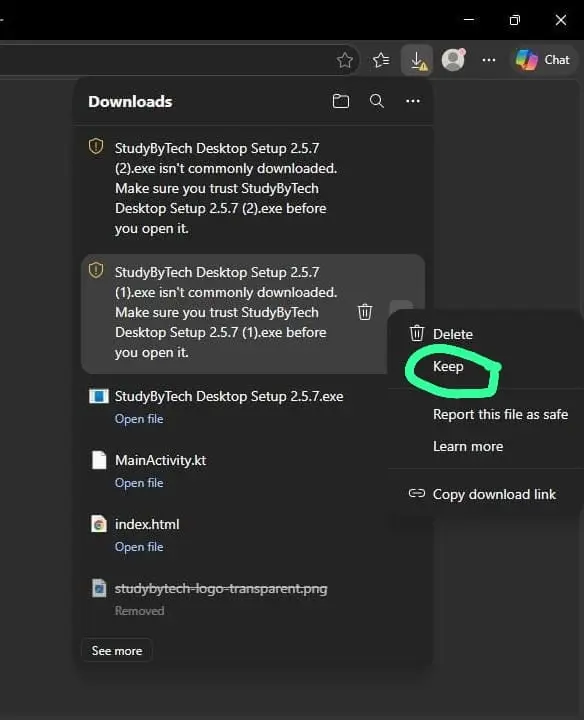Image resolution: width=584 pixels, height=720 pixels.
Task: Click the Downloads panel heading
Action: point(130,101)
